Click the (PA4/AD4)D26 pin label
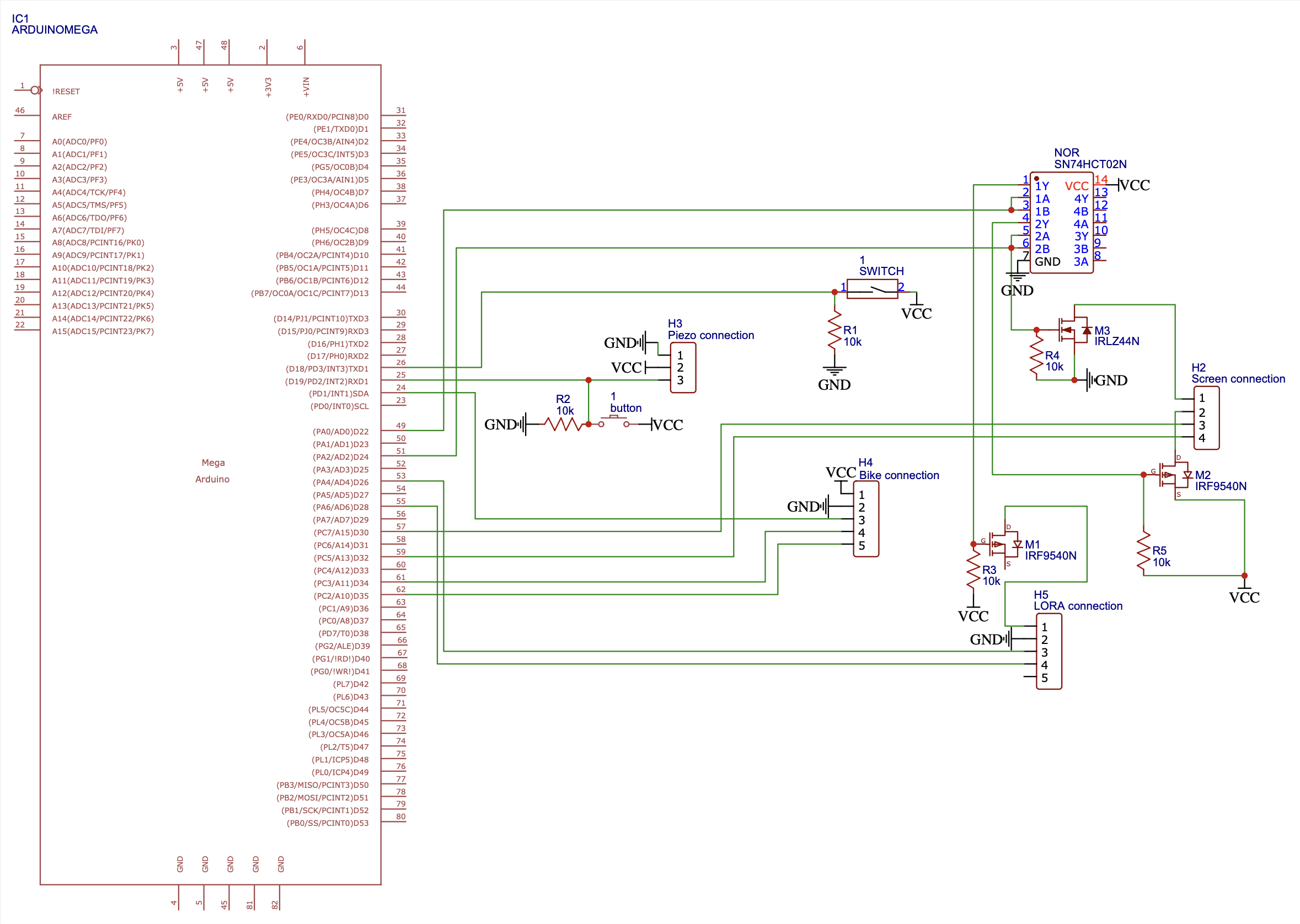Image resolution: width=1300 pixels, height=924 pixels. click(x=340, y=482)
